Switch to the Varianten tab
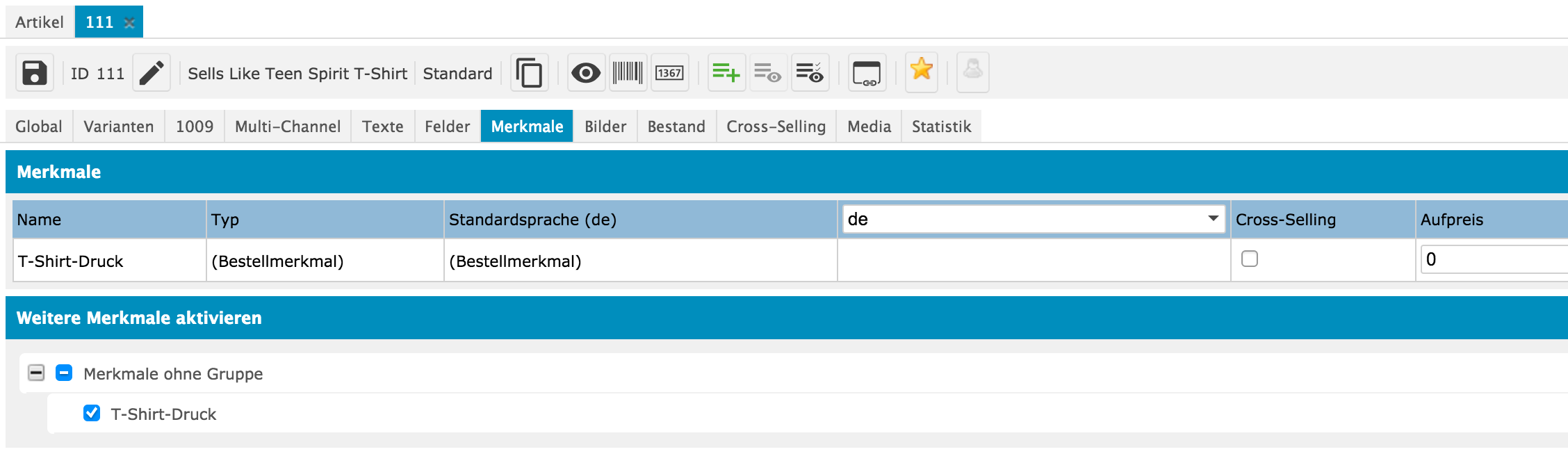This screenshot has width=1568, height=463. coord(119,127)
